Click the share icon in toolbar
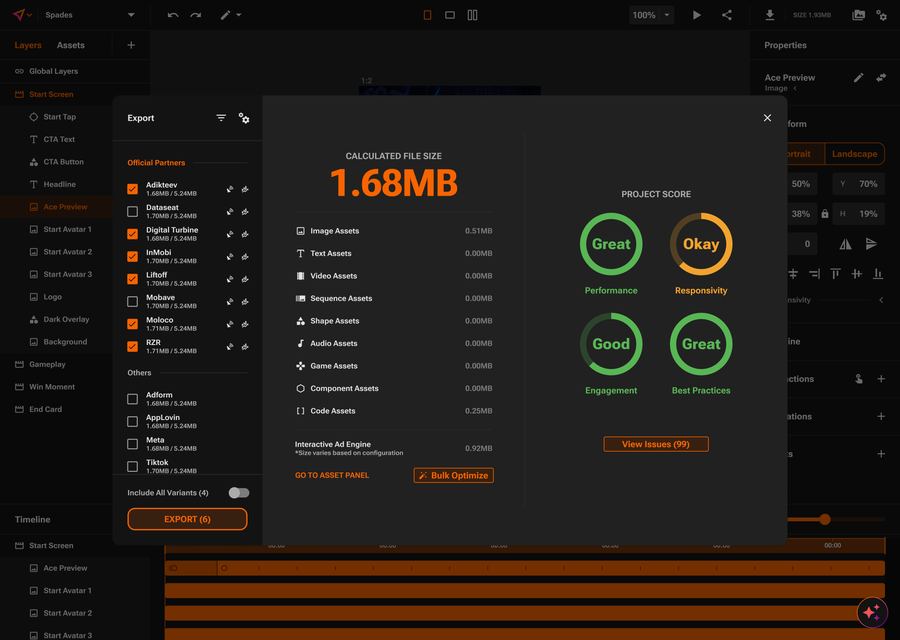 727,15
